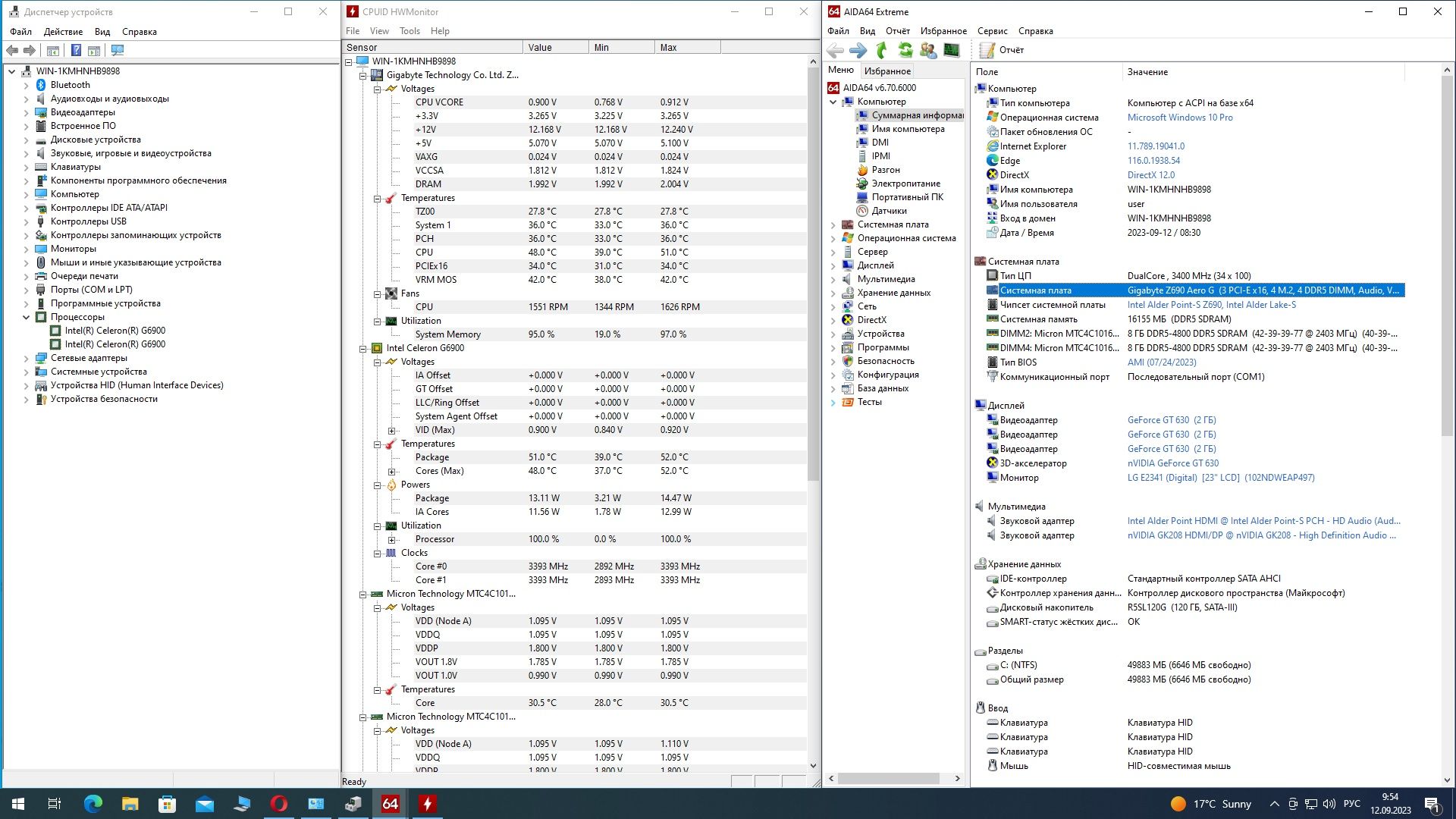Click the green up-level arrow in AIDA64
The height and width of the screenshot is (819, 1456).
[881, 50]
